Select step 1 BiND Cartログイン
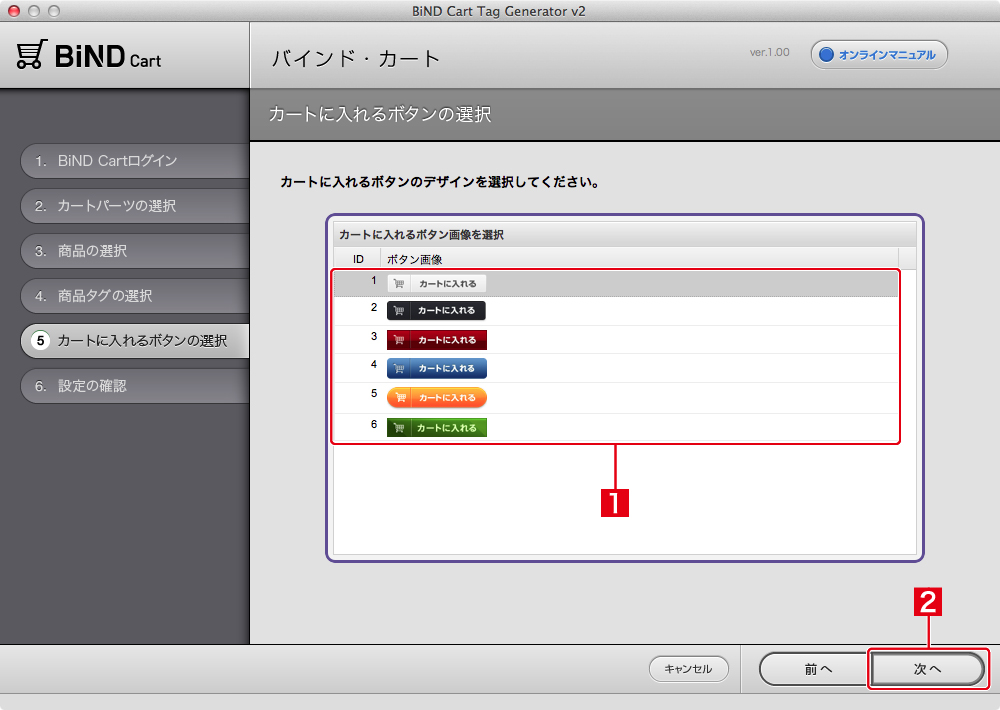 (x=135, y=161)
